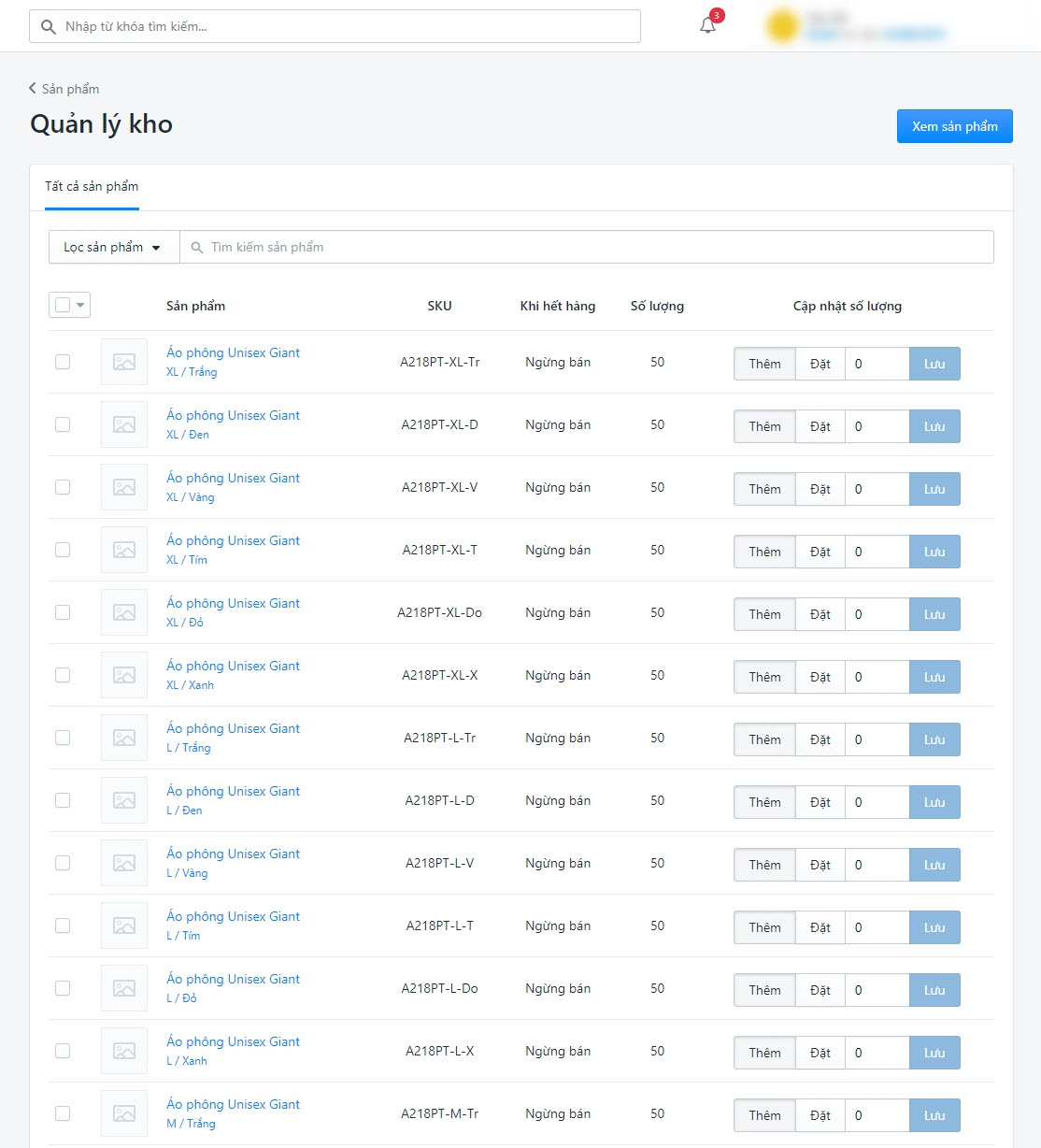Select checkbox for XL / Vàng row

(x=63, y=487)
